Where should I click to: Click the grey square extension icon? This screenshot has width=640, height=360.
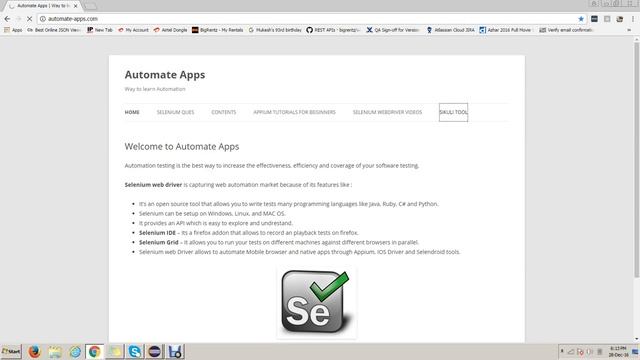point(607,19)
